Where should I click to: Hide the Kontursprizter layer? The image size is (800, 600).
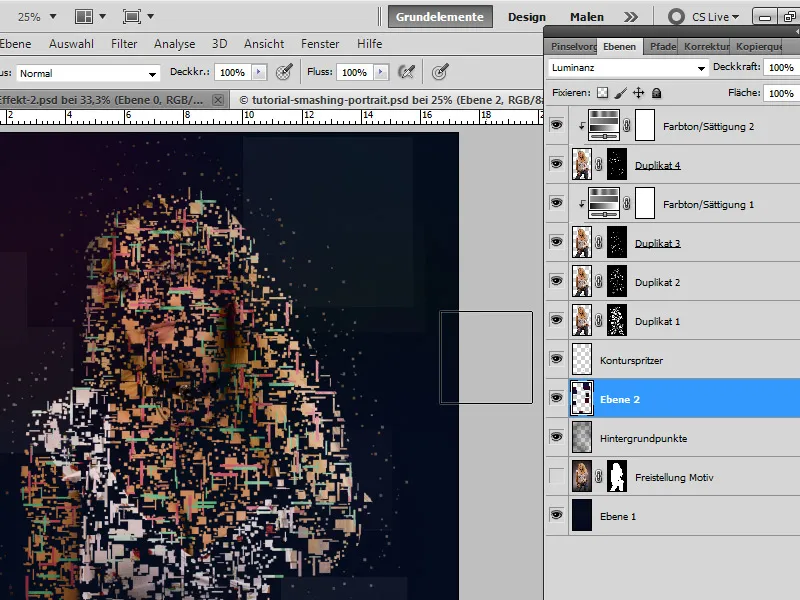[x=557, y=360]
